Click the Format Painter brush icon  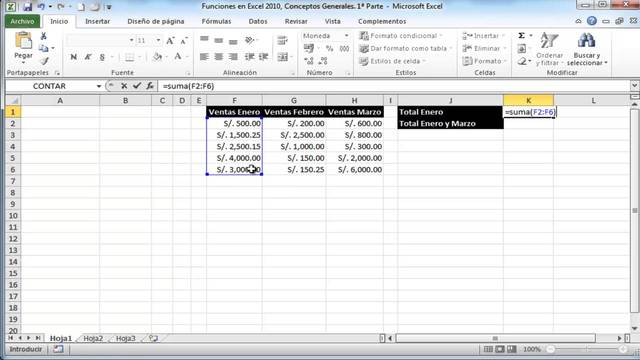coord(44,61)
